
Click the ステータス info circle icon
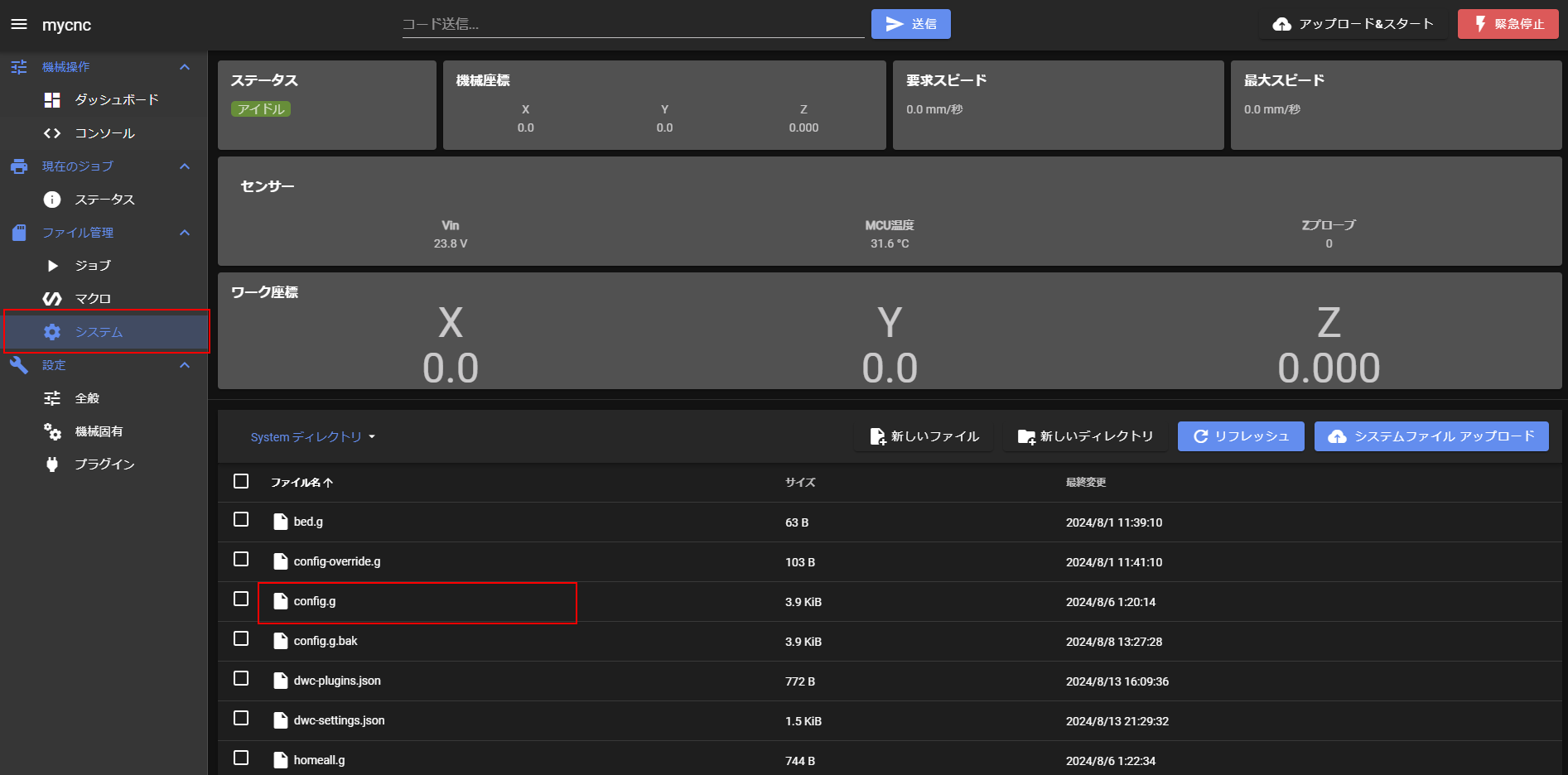click(x=52, y=200)
